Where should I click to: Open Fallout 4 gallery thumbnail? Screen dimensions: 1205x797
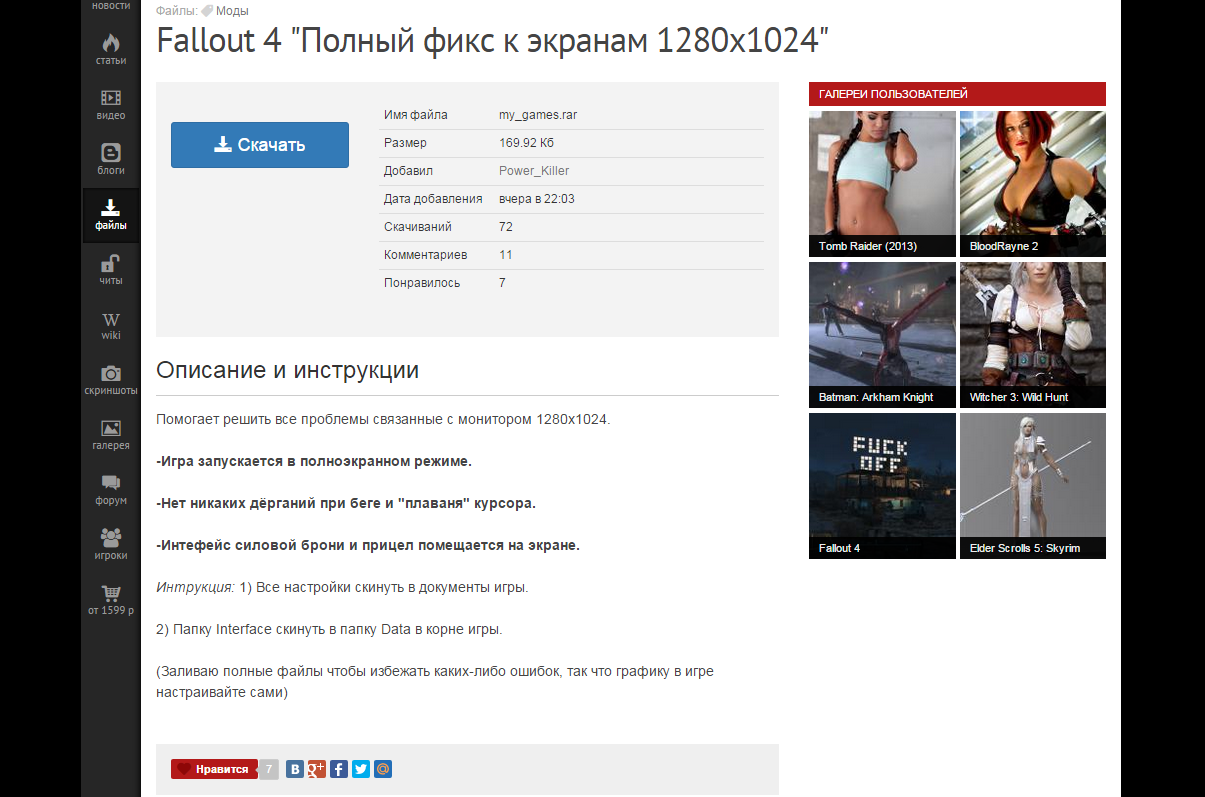882,486
